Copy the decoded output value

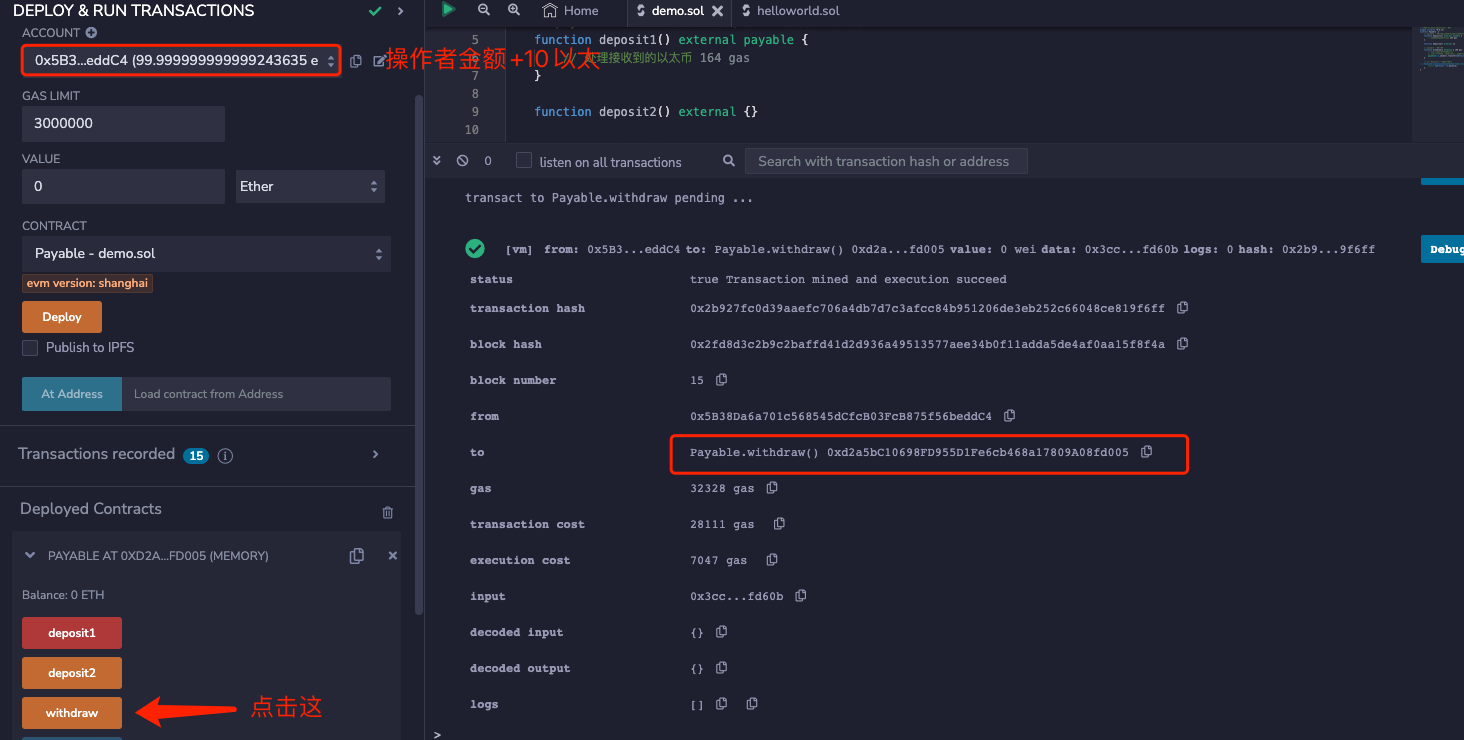(x=721, y=668)
